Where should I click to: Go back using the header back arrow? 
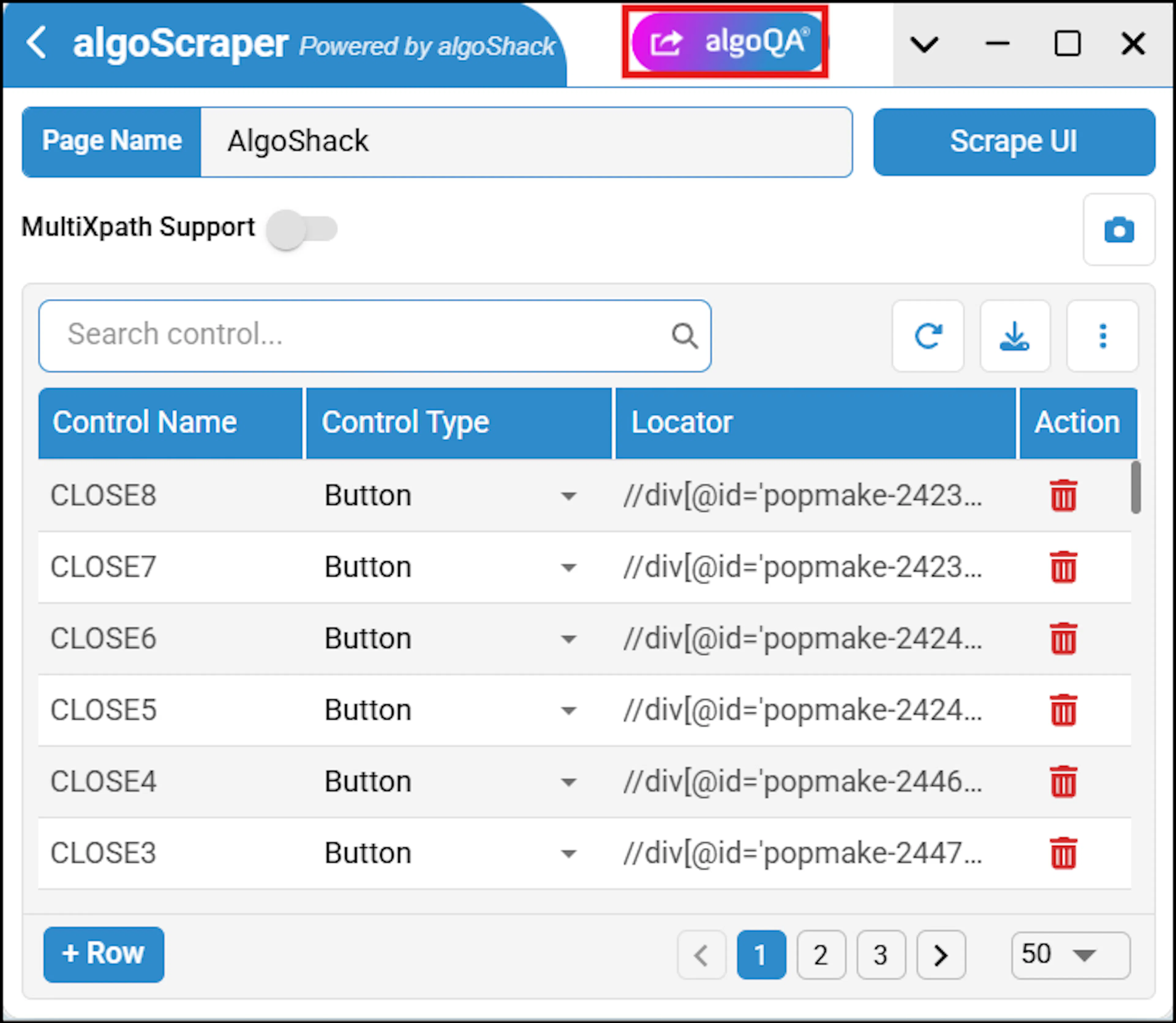click(x=36, y=43)
